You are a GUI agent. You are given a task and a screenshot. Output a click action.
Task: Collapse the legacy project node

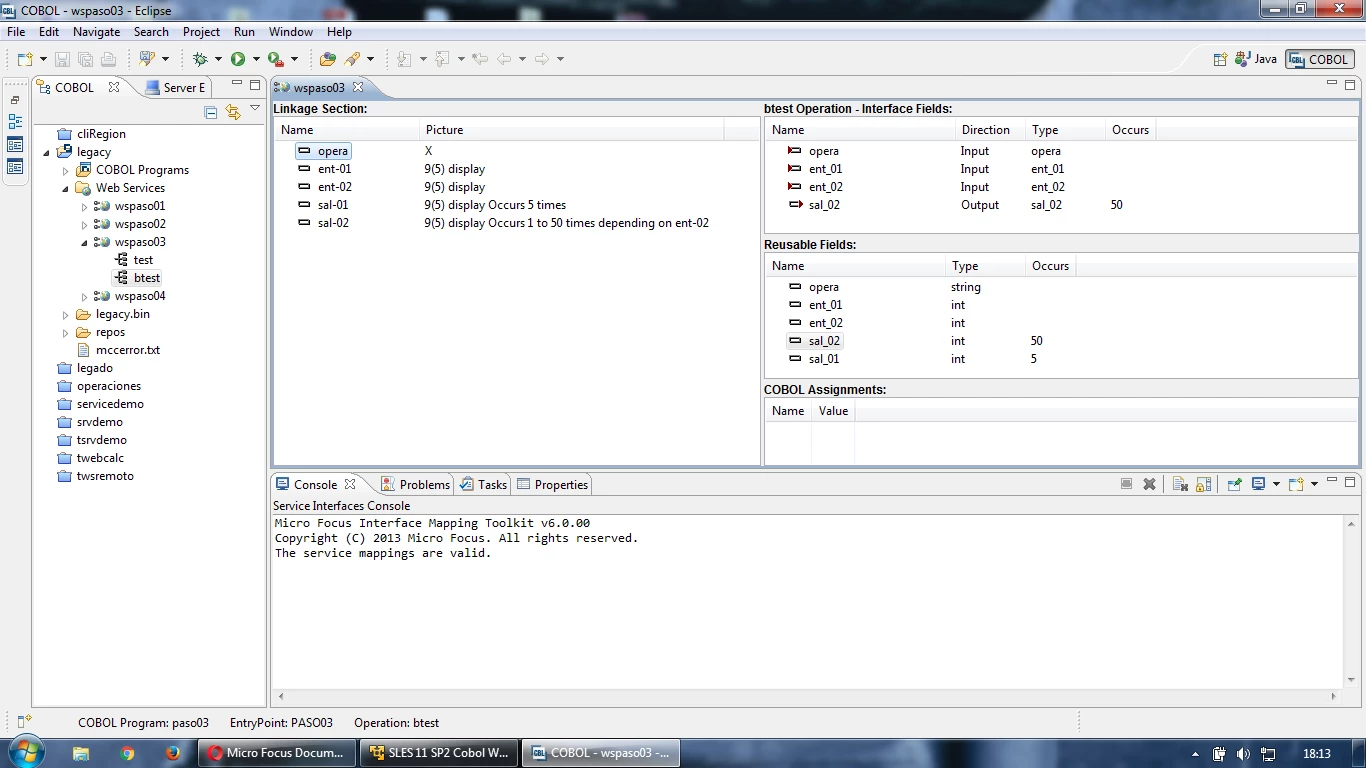[x=47, y=152]
